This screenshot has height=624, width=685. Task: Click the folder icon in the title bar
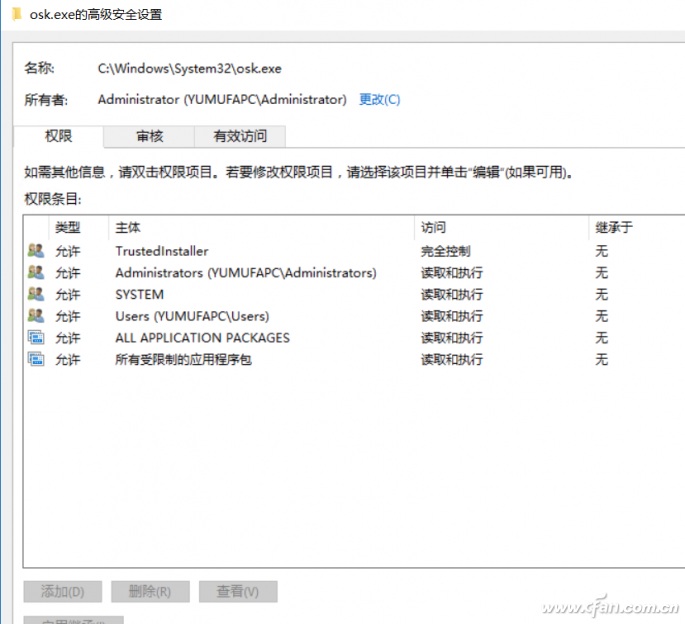(17, 14)
